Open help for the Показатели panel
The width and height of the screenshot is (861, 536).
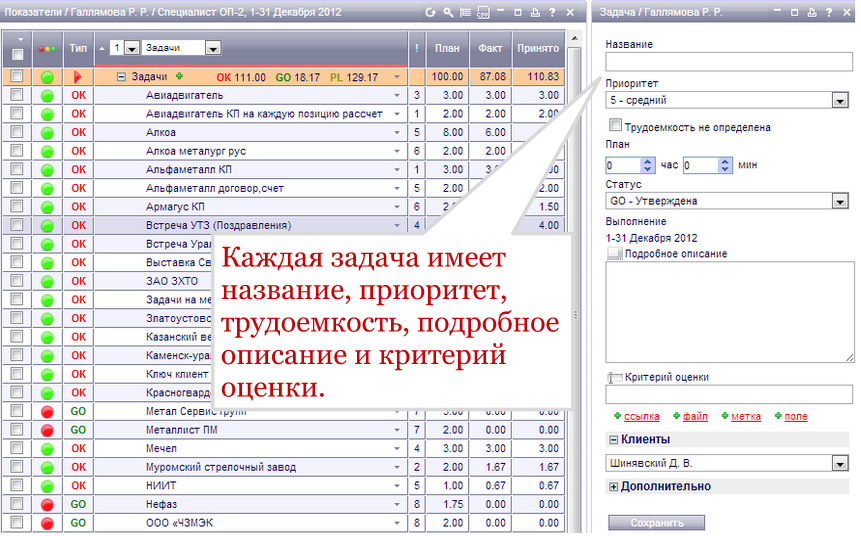(552, 12)
